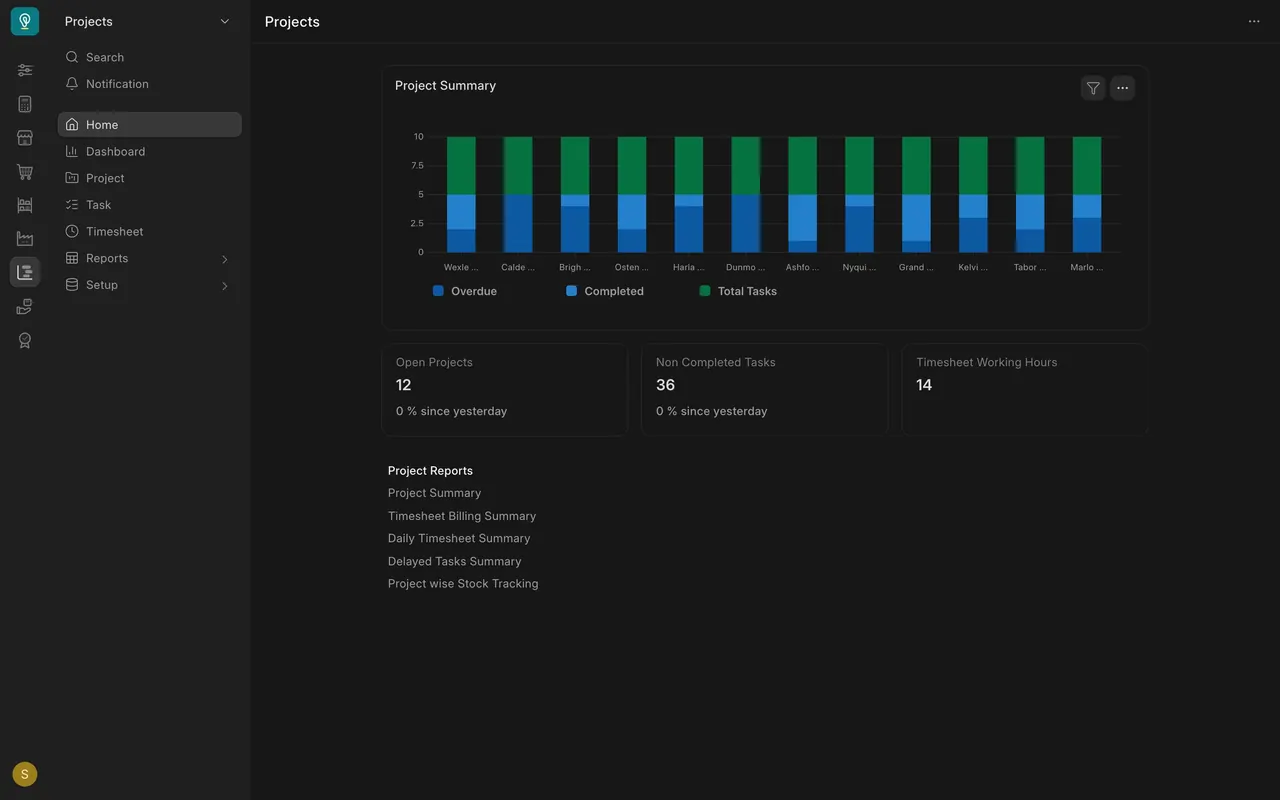This screenshot has height=800, width=1280.
Task: Open the award ribbon Quality module icon
Action: tap(25, 340)
